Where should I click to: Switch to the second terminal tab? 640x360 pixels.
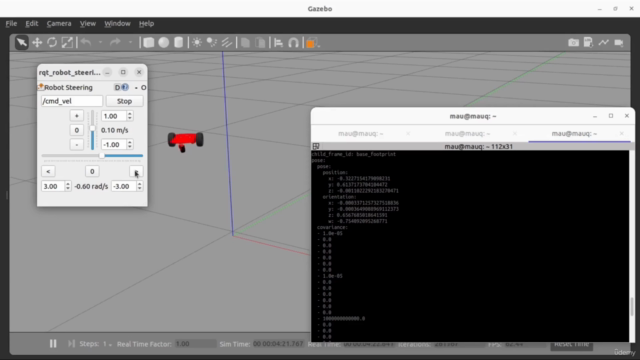(x=467, y=133)
